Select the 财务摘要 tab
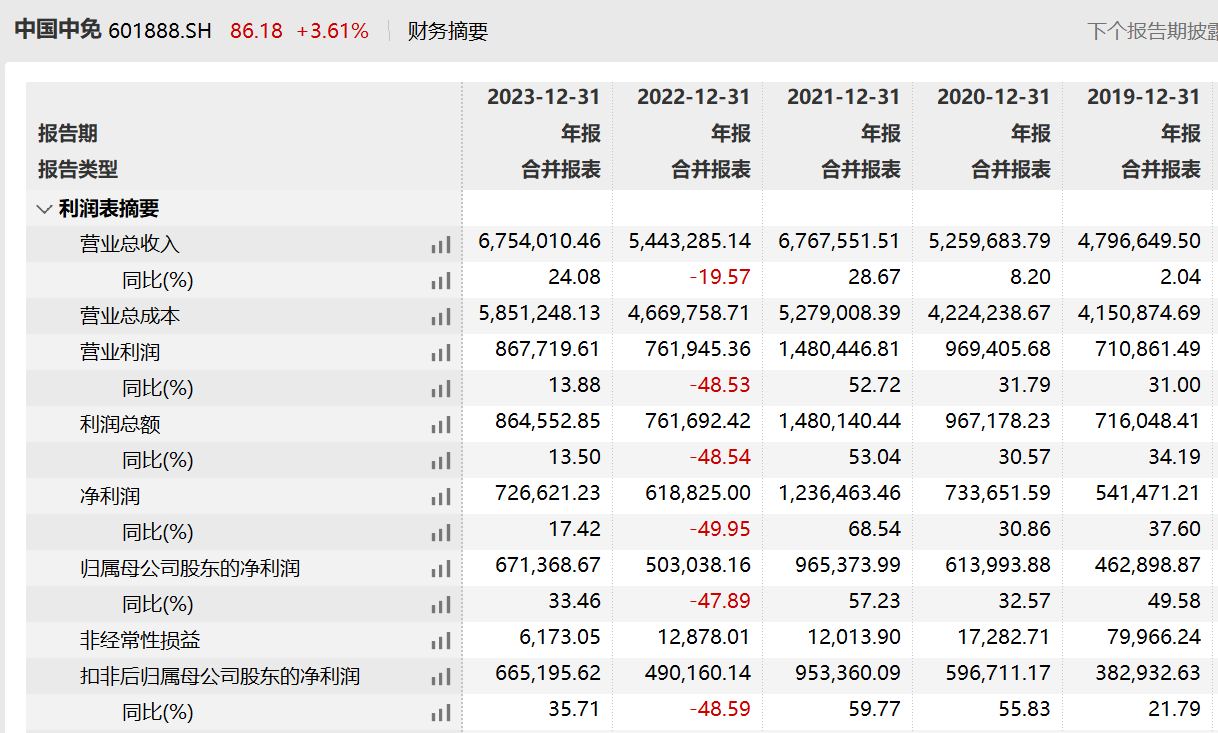Screen dimensions: 1218x733 tap(448, 31)
